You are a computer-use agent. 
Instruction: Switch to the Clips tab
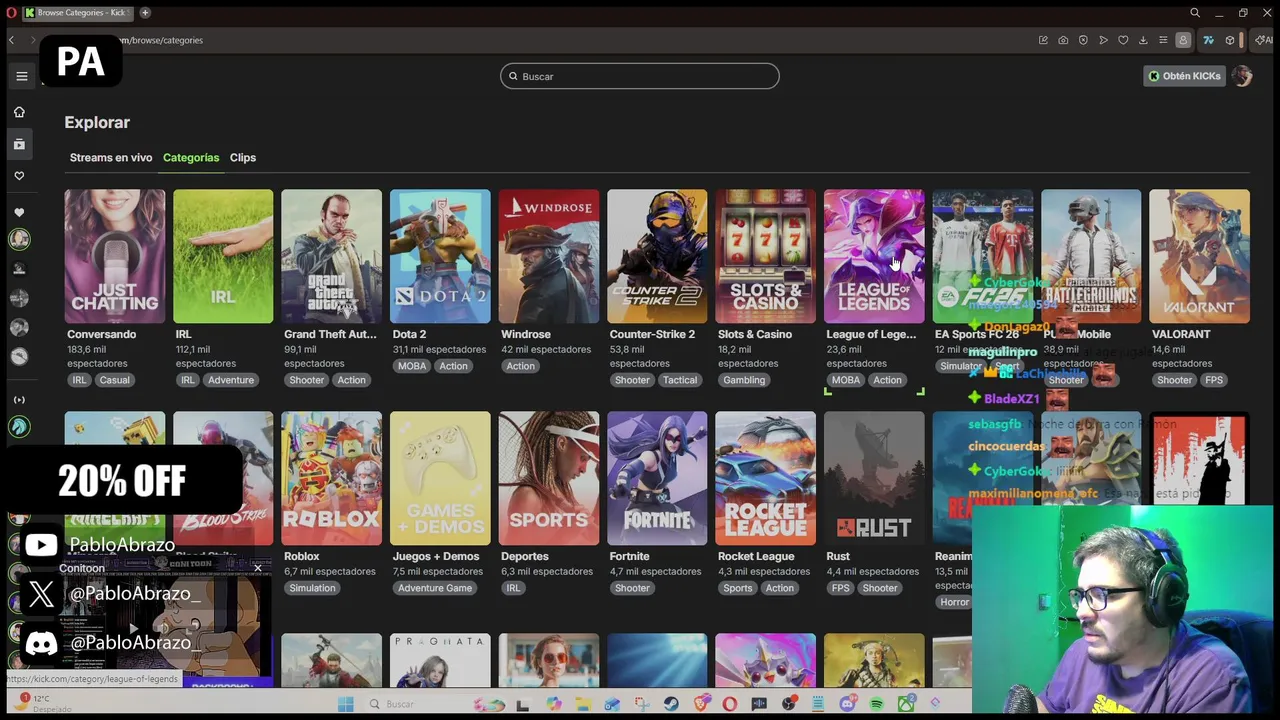[x=243, y=157]
